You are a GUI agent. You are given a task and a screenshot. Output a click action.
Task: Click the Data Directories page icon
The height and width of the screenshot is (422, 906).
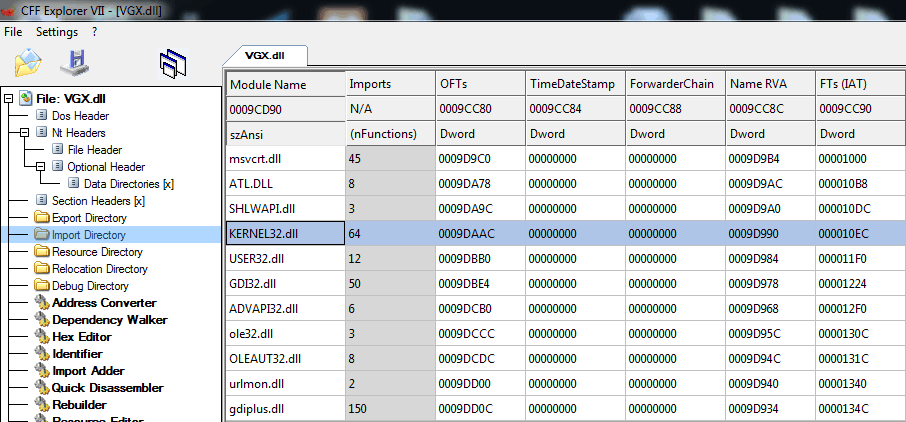pos(73,183)
